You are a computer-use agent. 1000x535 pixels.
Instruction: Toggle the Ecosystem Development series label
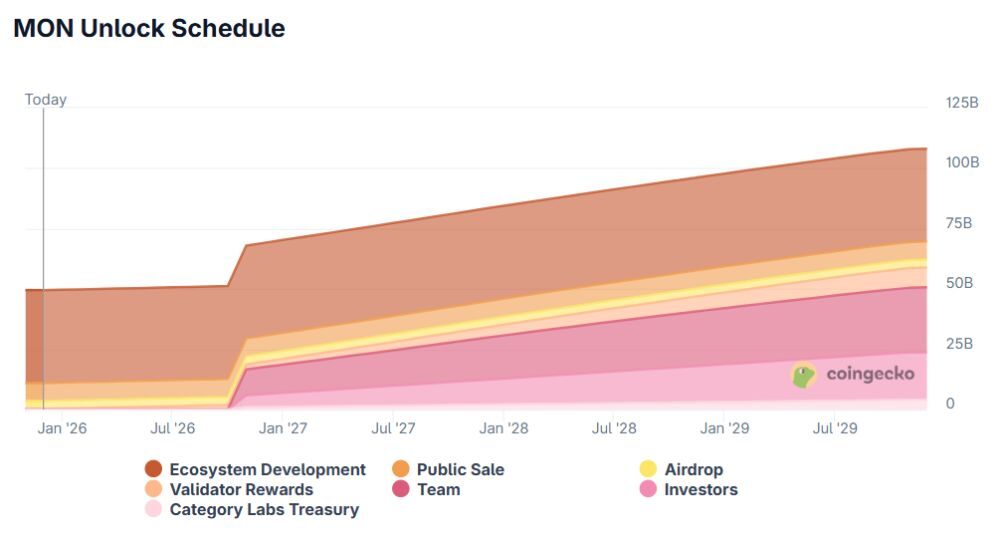(267, 470)
